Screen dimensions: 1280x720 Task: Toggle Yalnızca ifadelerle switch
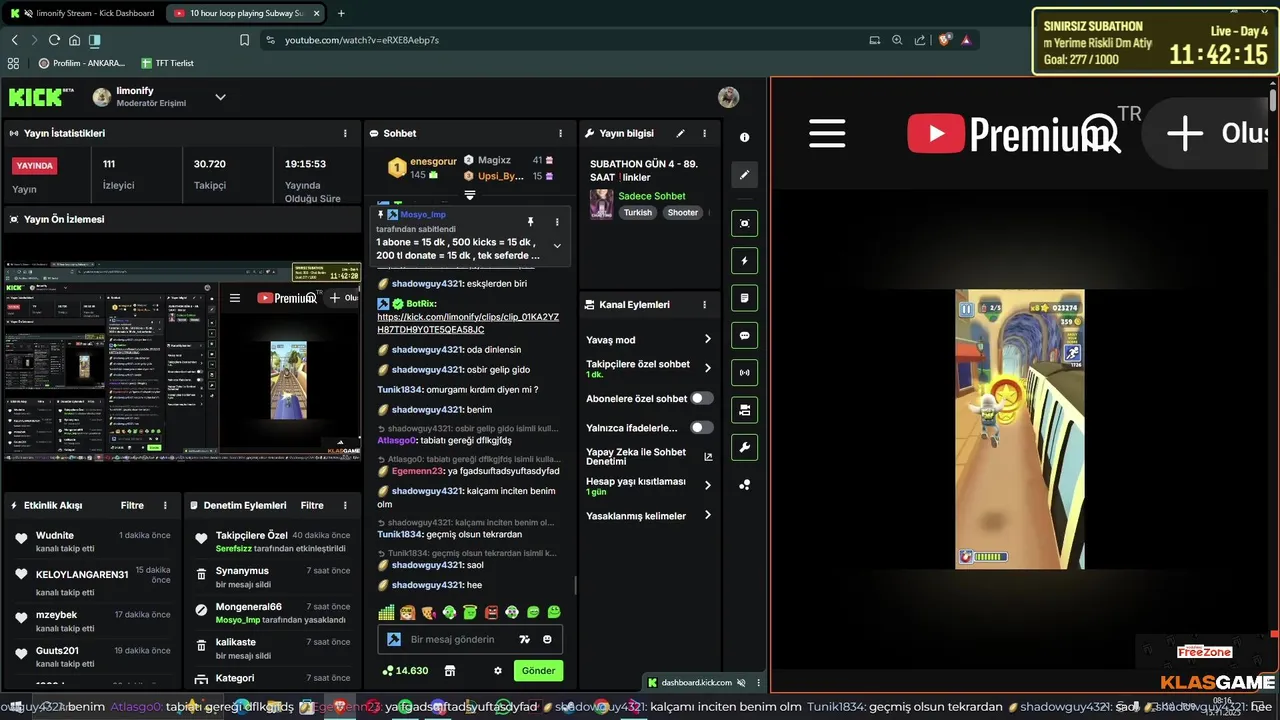pos(702,428)
